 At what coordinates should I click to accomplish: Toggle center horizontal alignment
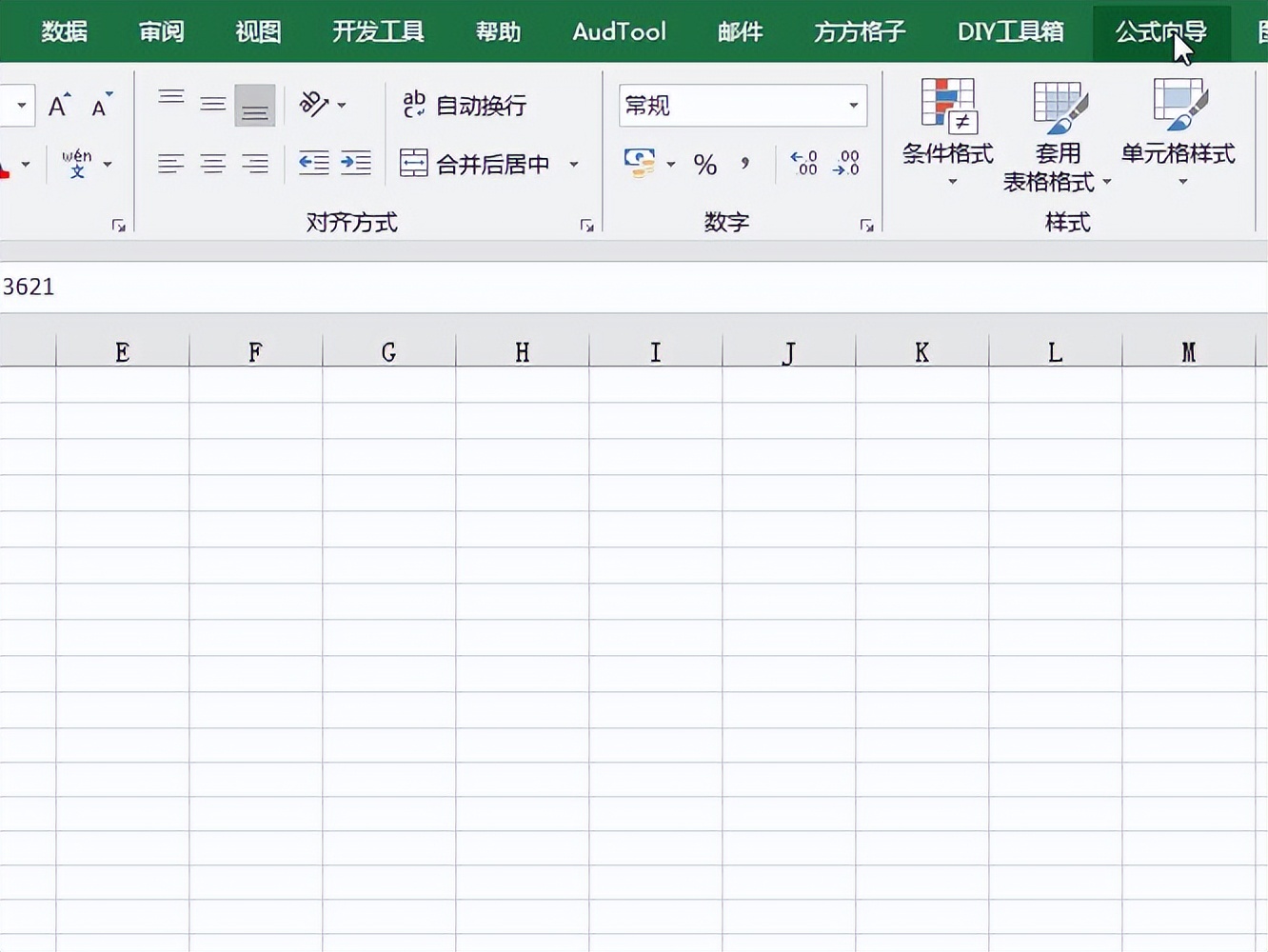(212, 163)
